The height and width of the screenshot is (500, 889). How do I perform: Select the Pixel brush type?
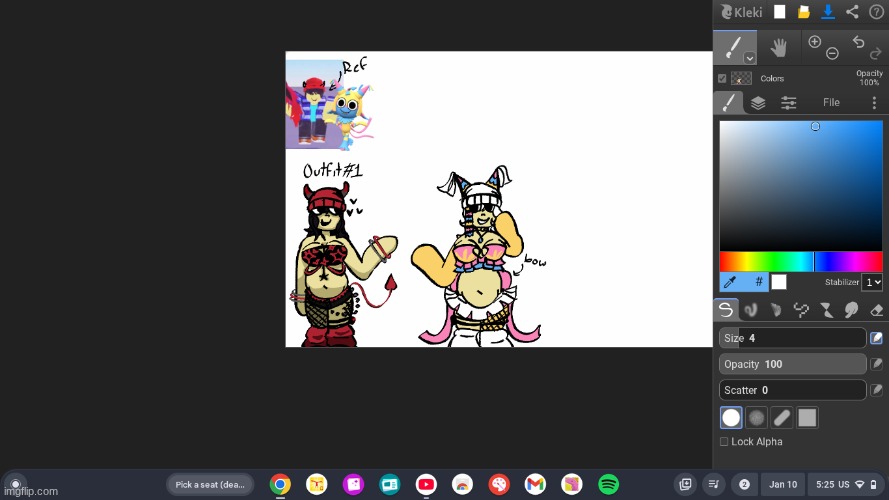click(x=801, y=310)
